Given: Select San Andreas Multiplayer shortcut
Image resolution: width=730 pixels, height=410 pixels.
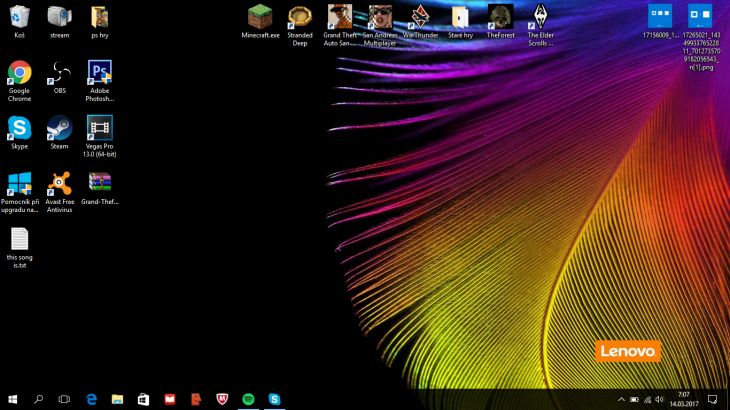Looking at the screenshot, I should pos(380,17).
